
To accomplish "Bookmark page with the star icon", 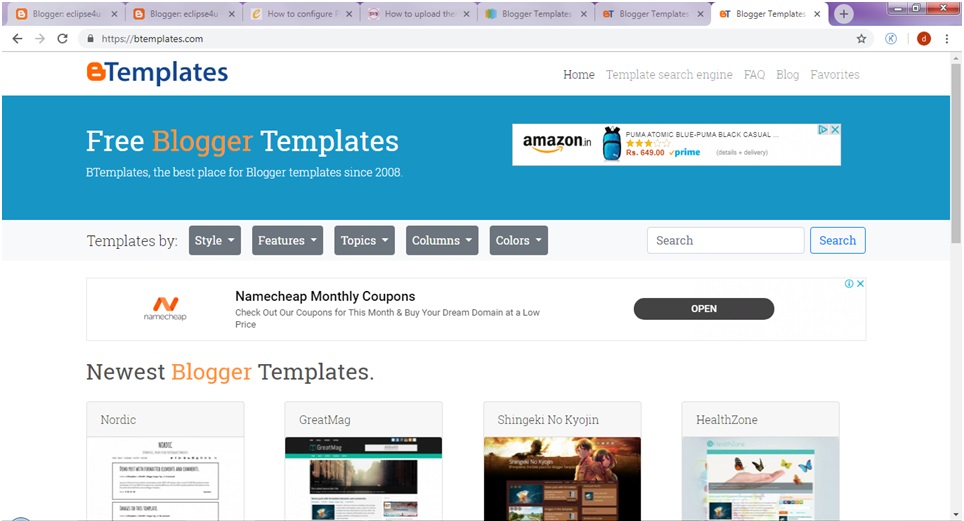I will pyautogui.click(x=861, y=39).
